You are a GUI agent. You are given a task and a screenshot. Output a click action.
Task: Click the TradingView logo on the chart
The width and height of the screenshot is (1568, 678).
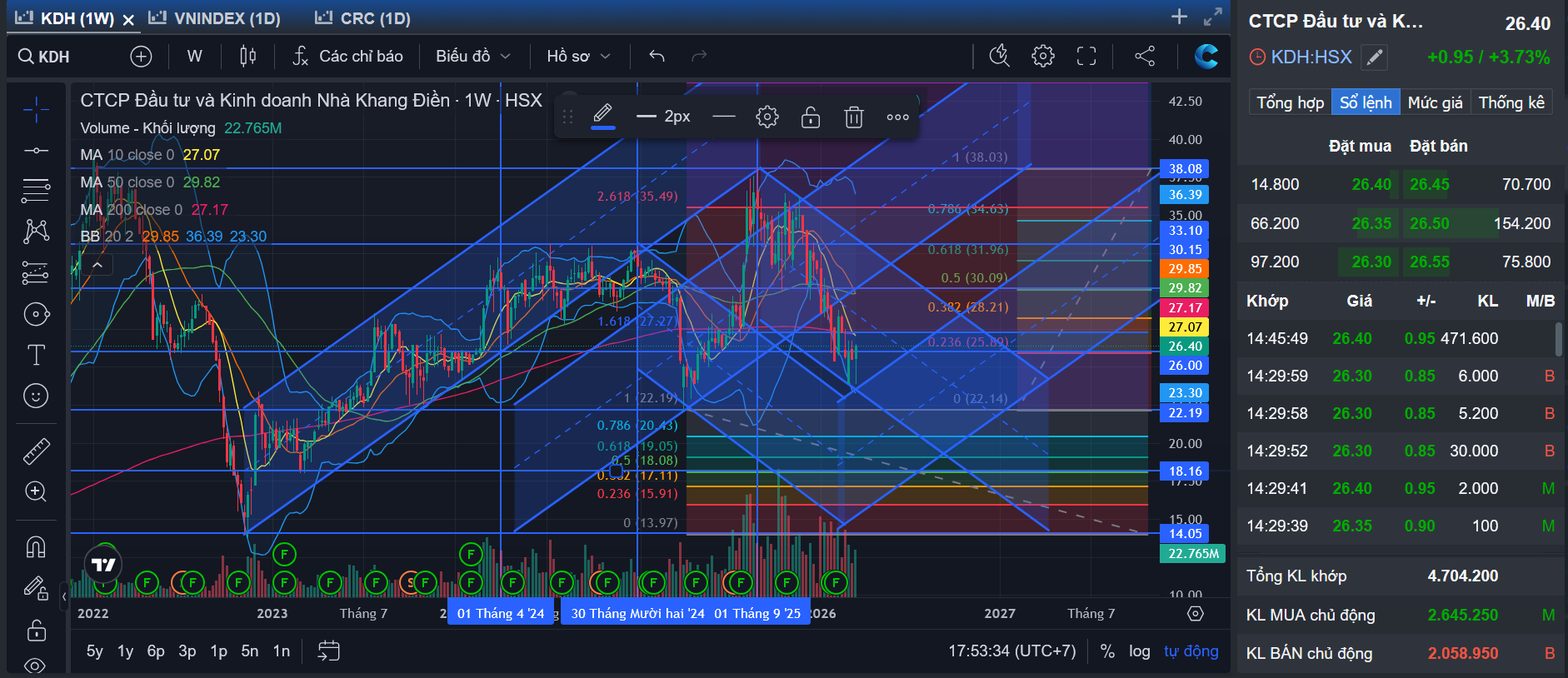pyautogui.click(x=103, y=565)
